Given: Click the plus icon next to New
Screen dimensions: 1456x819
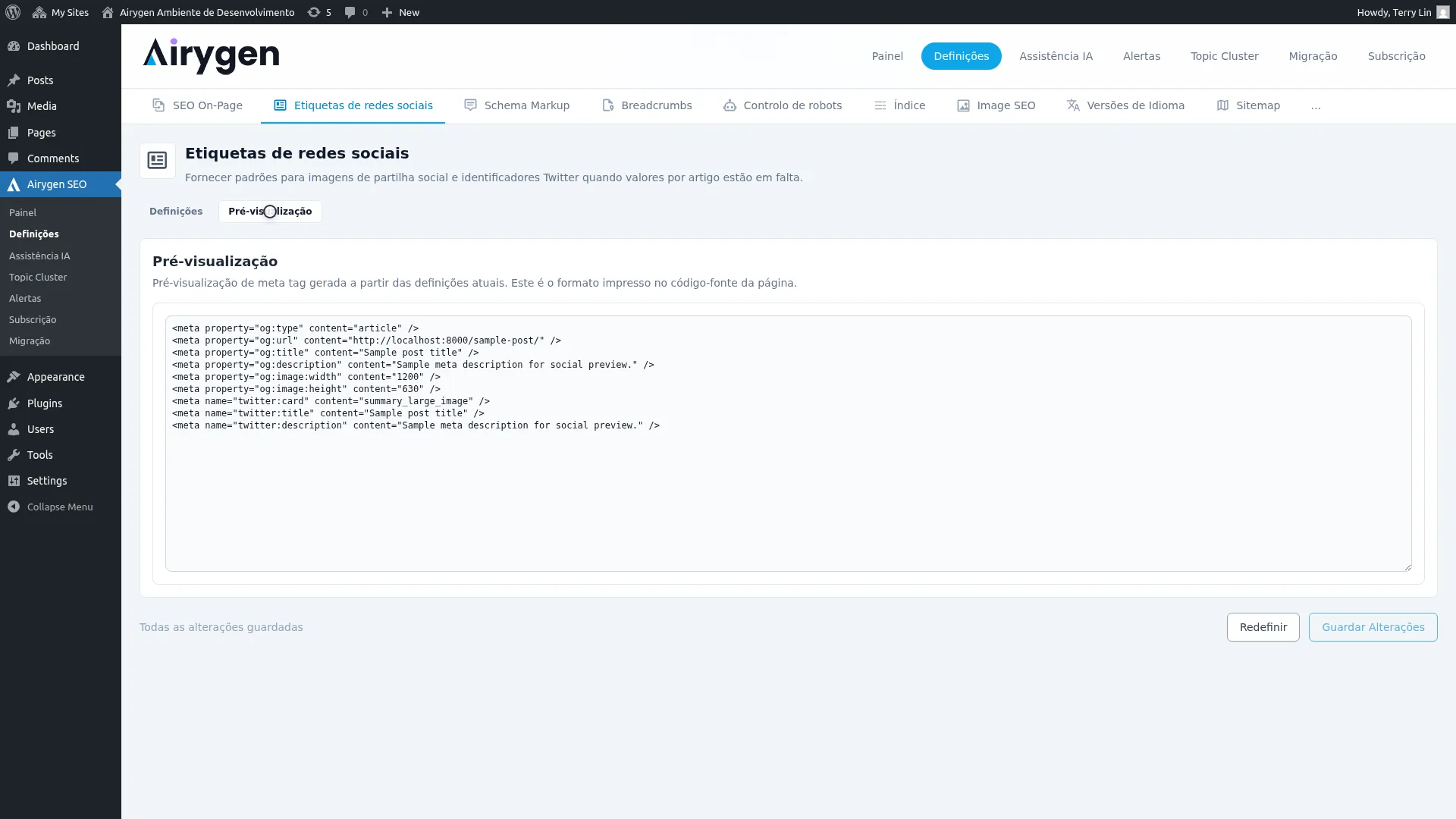Looking at the screenshot, I should (387, 12).
